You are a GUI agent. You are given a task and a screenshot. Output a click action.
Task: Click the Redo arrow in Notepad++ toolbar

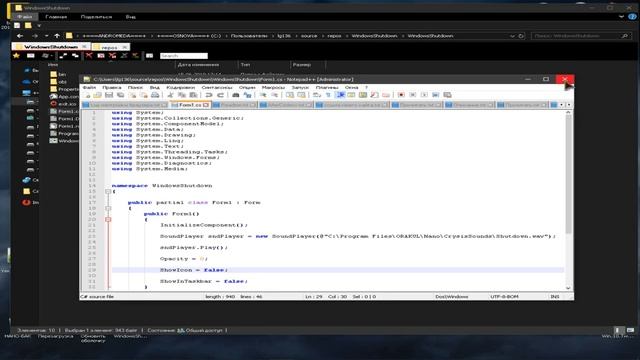[220, 95]
